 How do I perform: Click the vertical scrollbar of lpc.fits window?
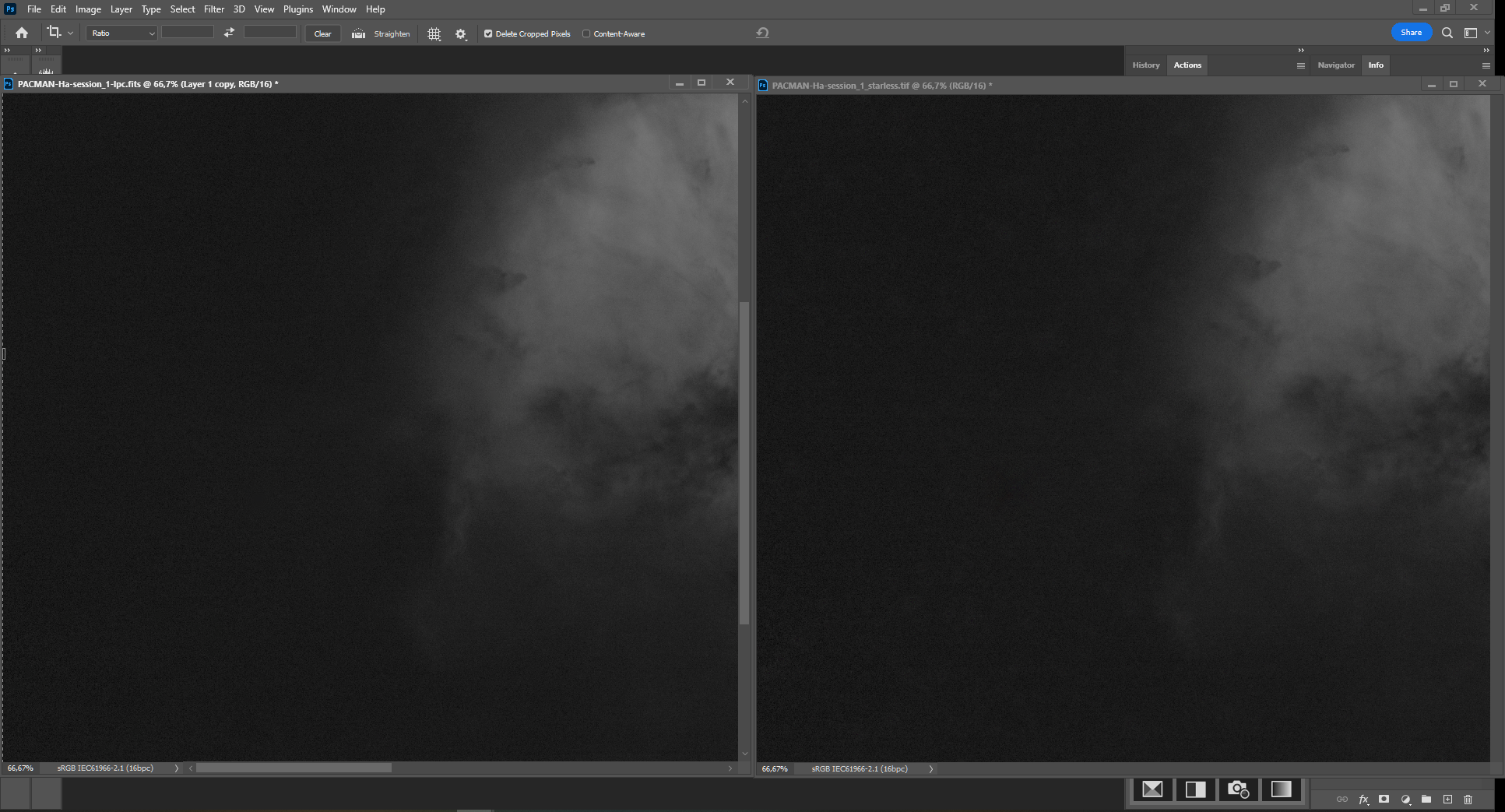coord(744,462)
